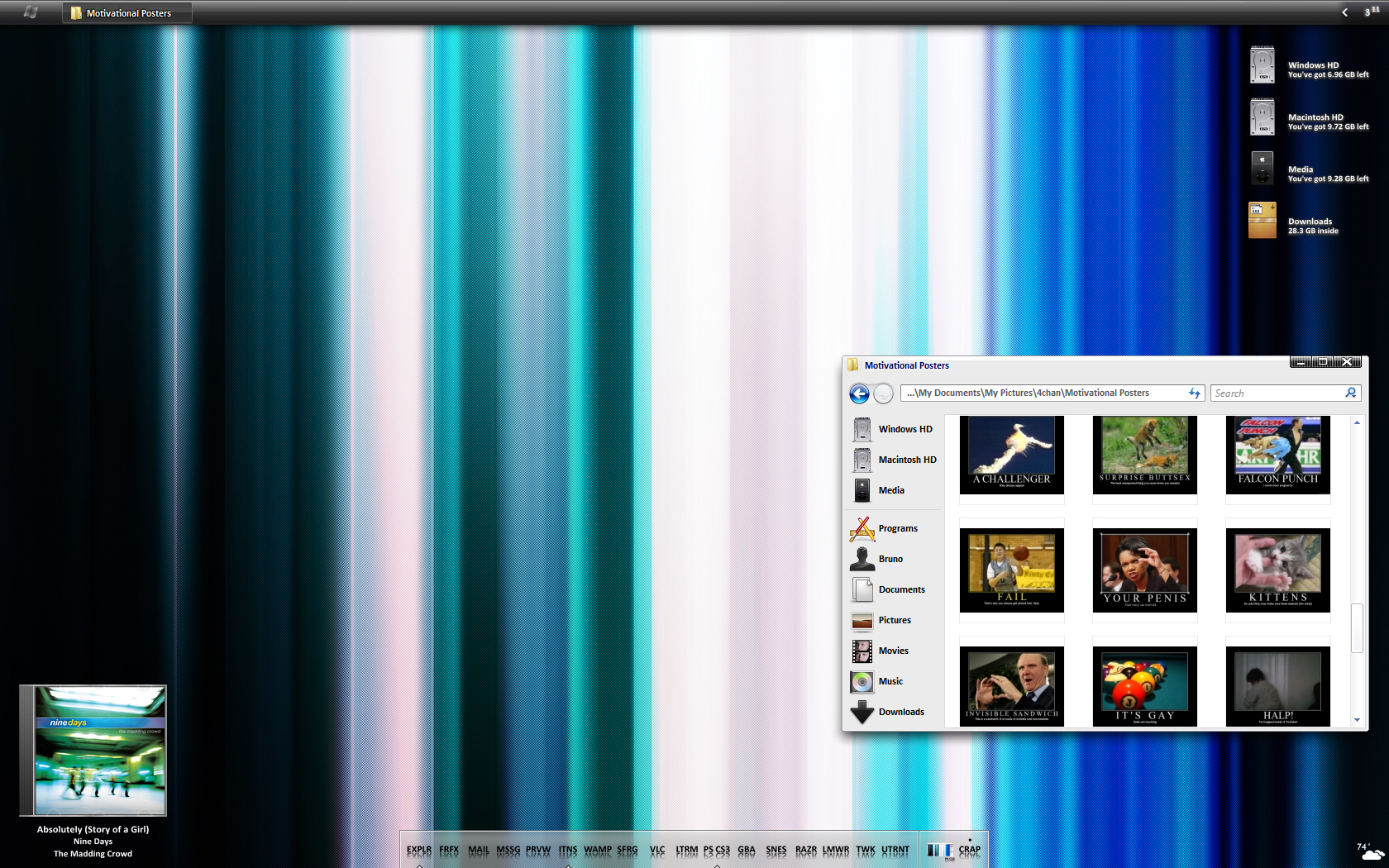Image resolution: width=1389 pixels, height=868 pixels.
Task: Start WAMP from the dock
Action: [598, 850]
